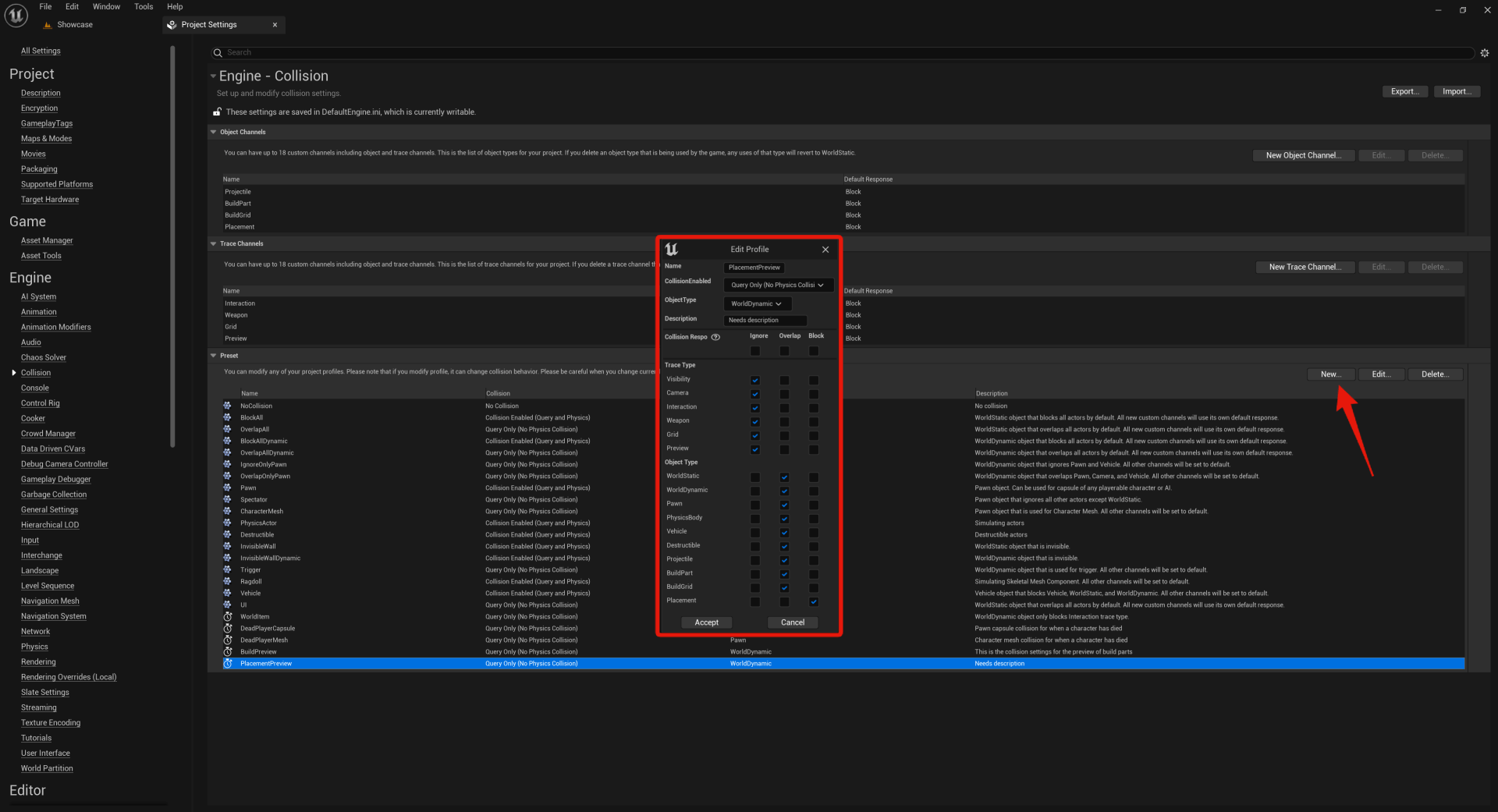Check Block for the Visibility trace type

814,381
